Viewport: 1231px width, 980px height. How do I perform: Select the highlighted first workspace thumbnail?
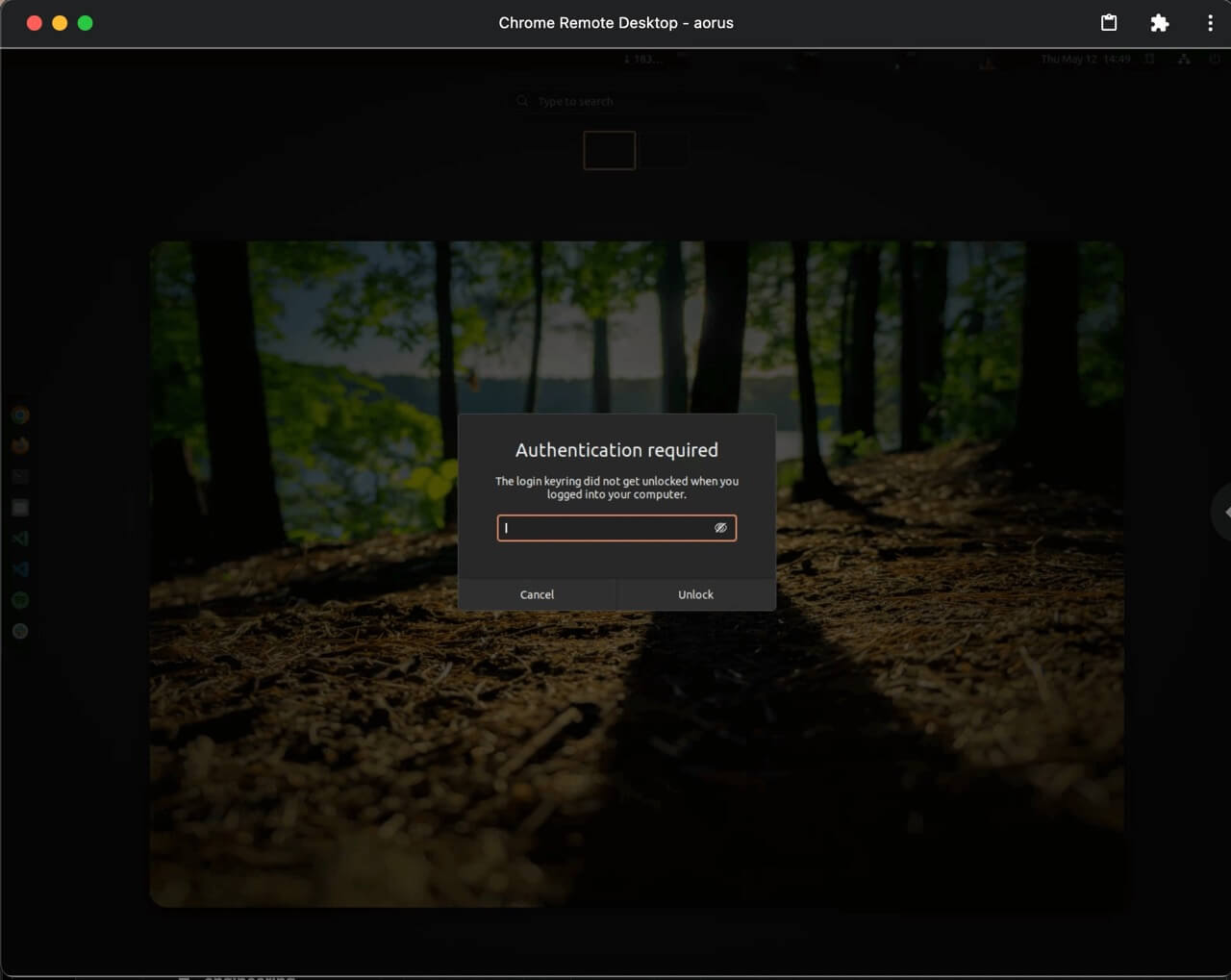click(609, 150)
